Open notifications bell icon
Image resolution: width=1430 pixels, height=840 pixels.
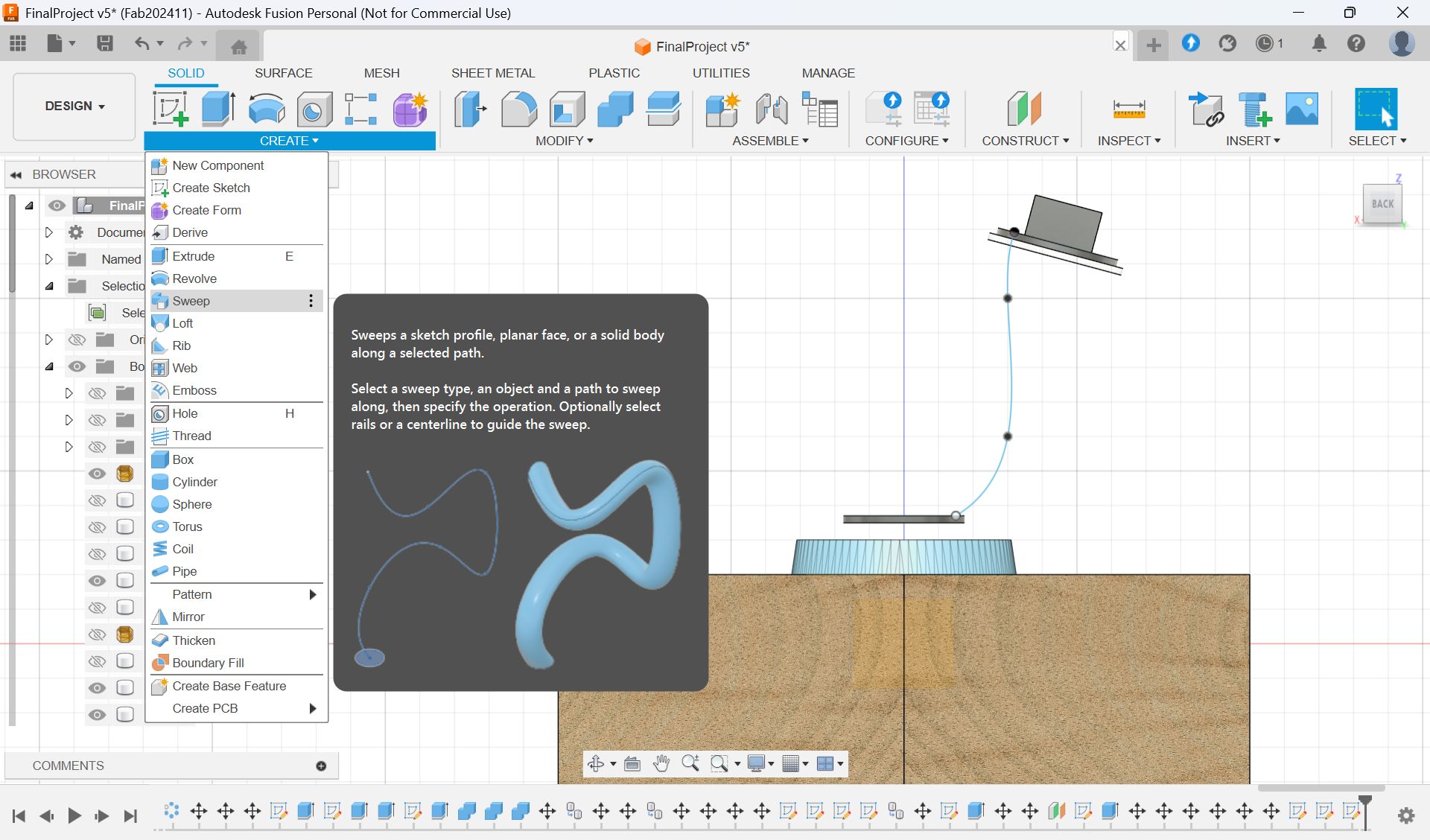1319,43
